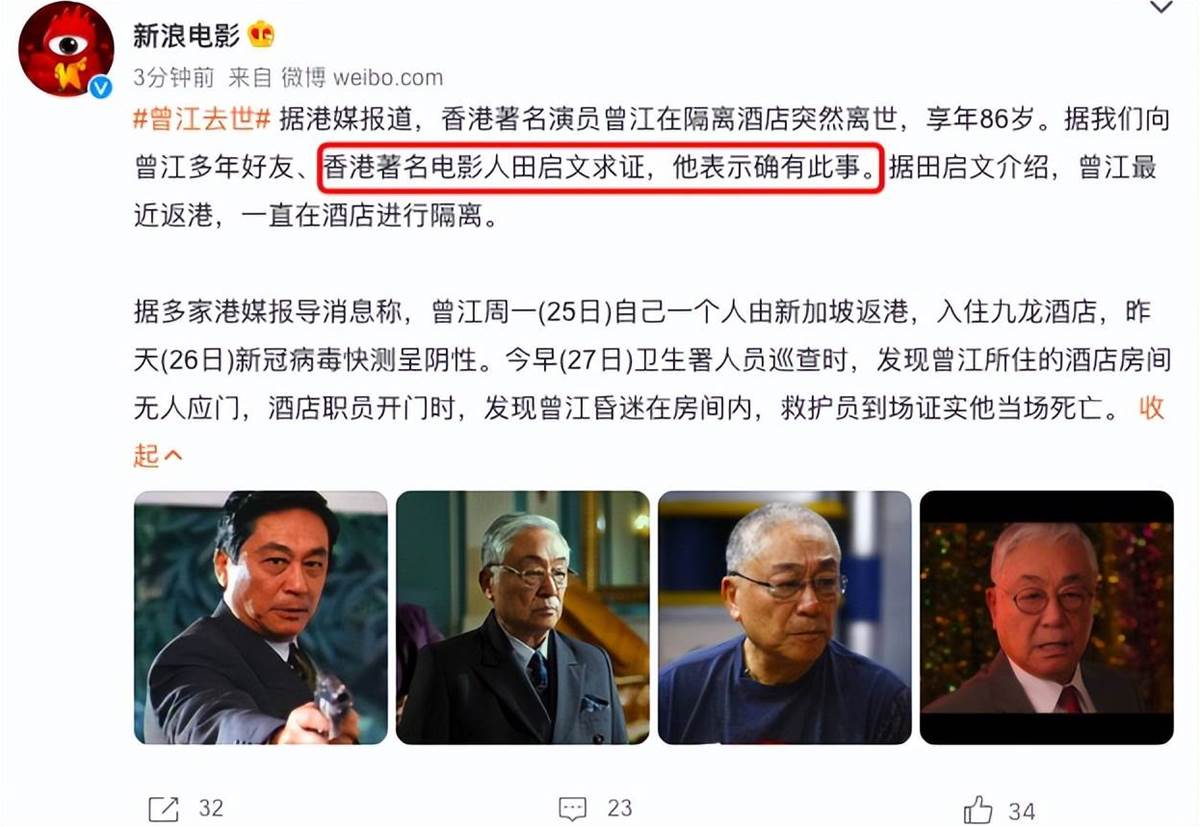The width and height of the screenshot is (1200, 827).
Task: Click the crown membership icon beside 新浪电影
Action: tap(262, 35)
